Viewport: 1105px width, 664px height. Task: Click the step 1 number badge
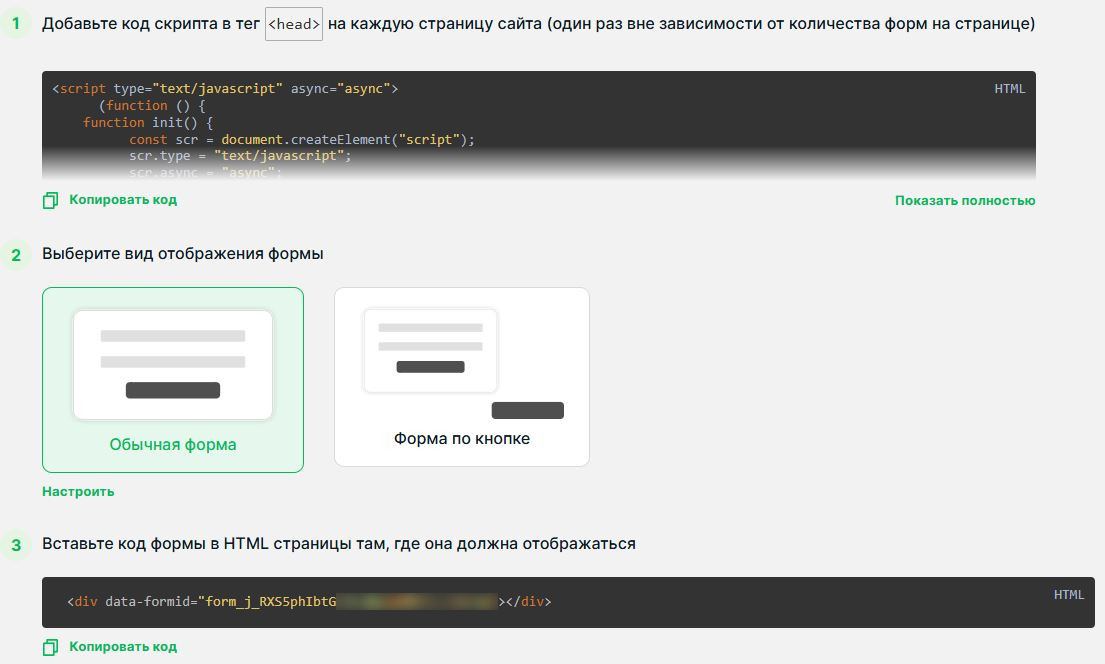coord(16,24)
